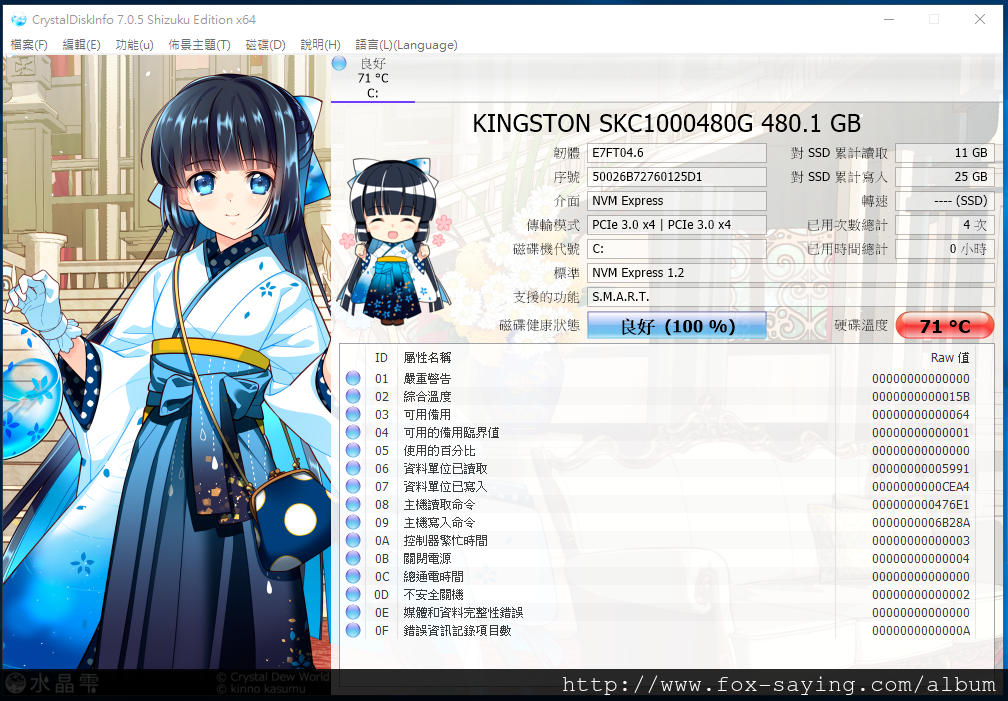1008x701 pixels.
Task: Click the interface field NVM Express
Action: point(676,201)
